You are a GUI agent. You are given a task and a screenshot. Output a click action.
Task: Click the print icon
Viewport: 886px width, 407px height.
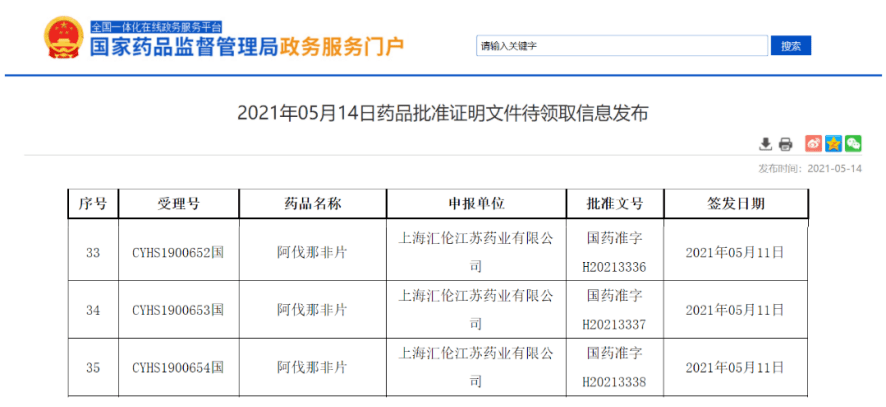(785, 144)
